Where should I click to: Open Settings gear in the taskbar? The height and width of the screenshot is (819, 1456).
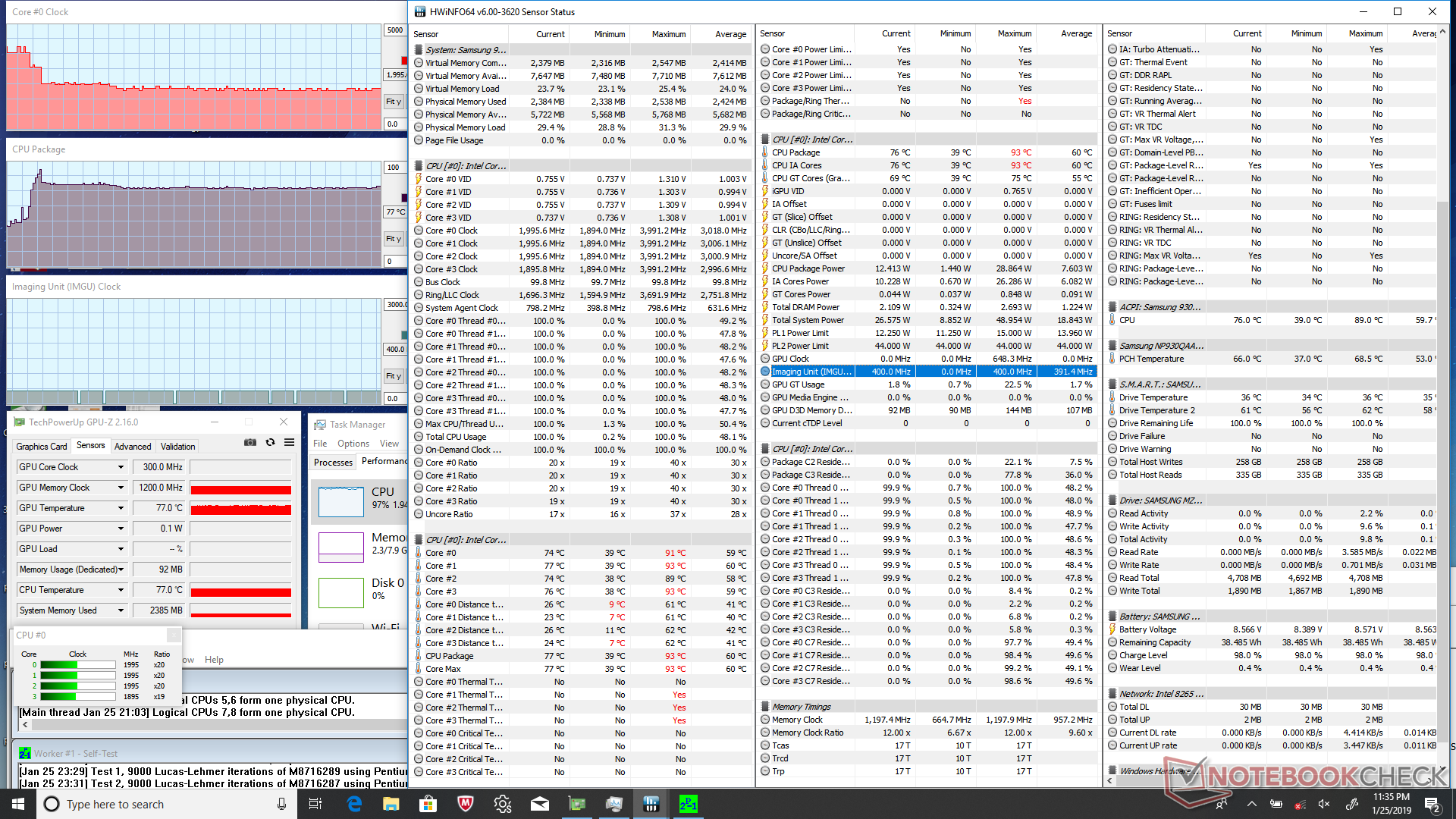(503, 804)
